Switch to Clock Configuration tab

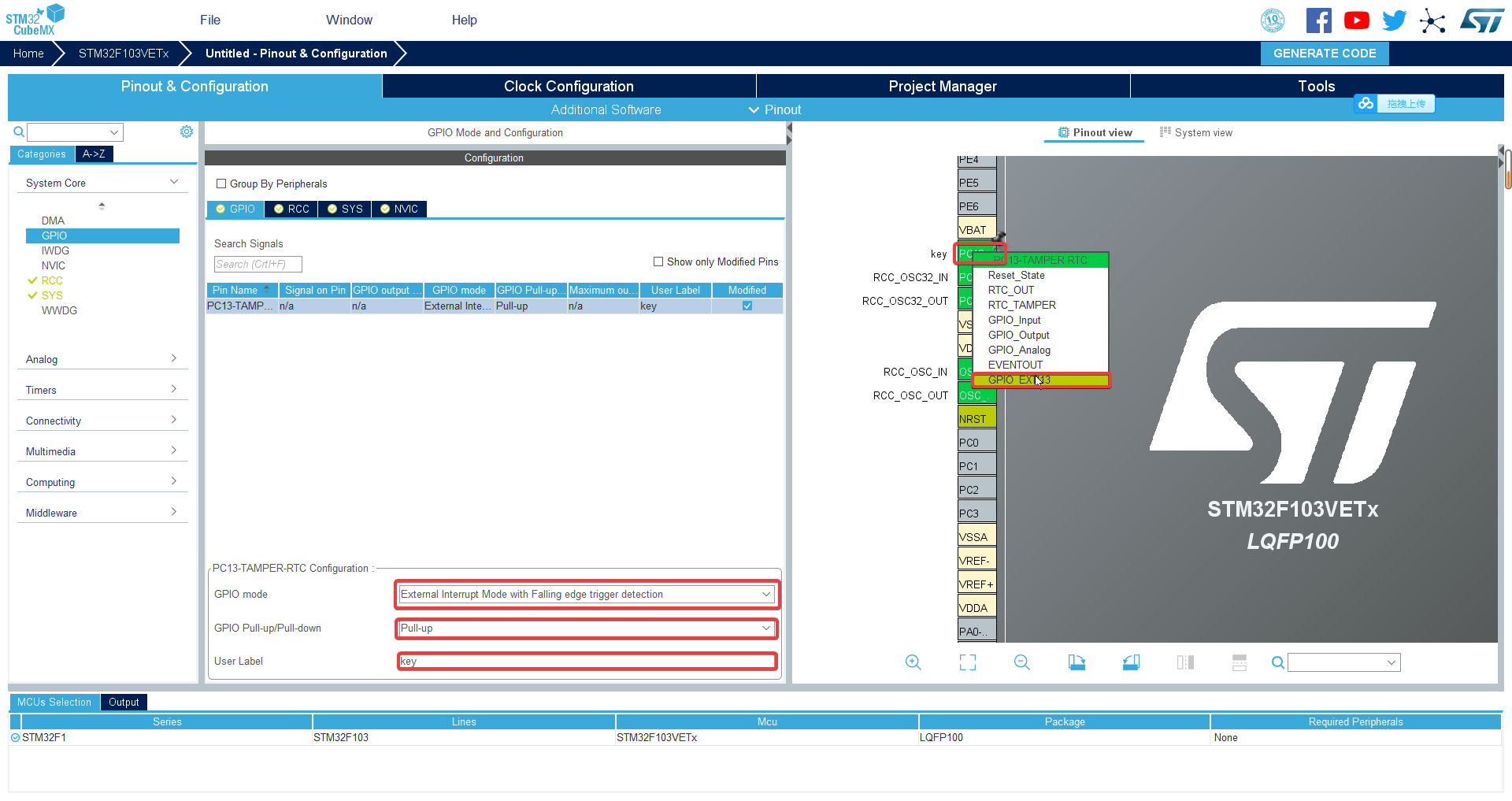(x=569, y=86)
